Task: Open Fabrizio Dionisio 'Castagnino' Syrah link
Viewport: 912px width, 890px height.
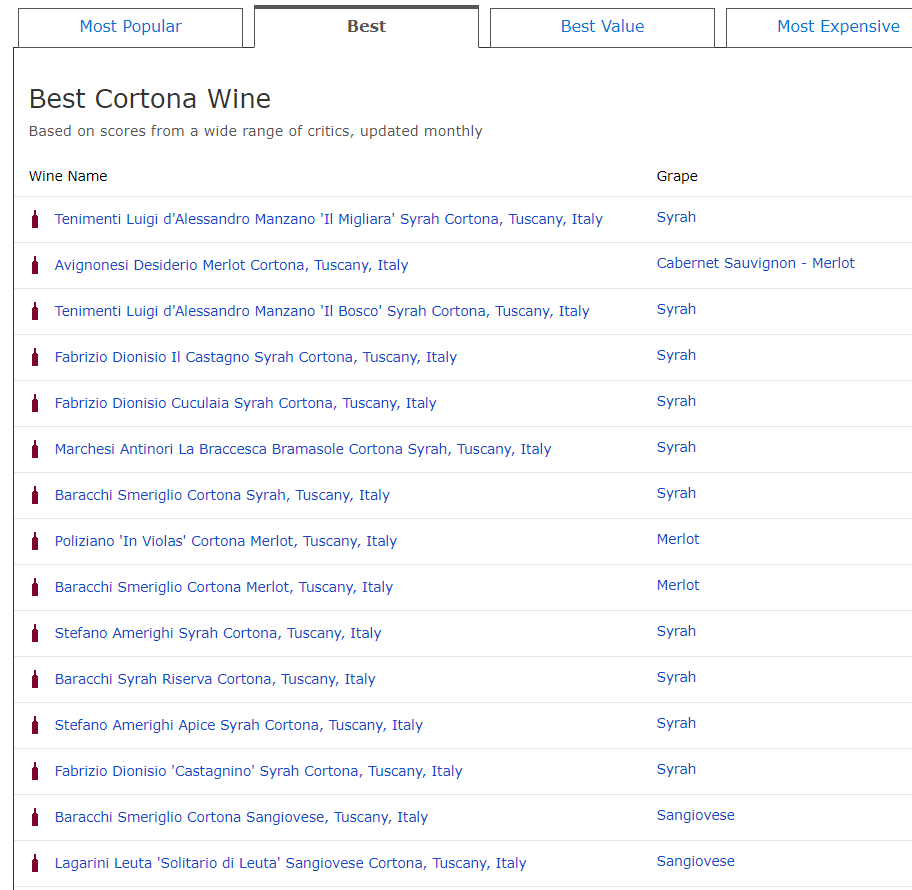Action: click(258, 771)
